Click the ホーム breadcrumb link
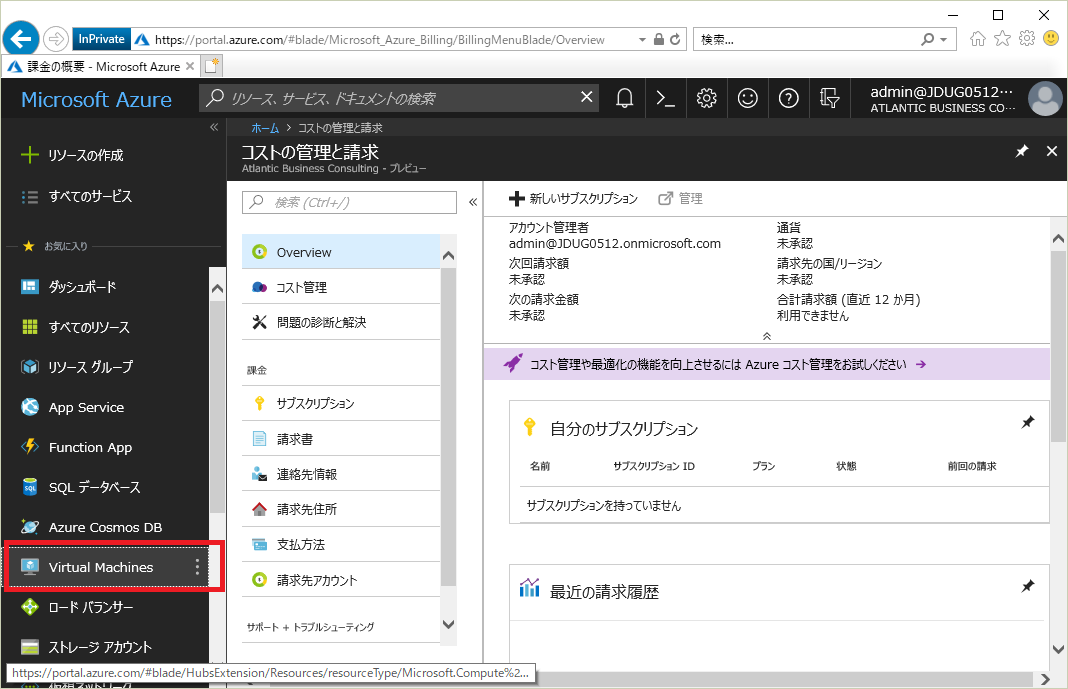1068x689 pixels. pyautogui.click(x=265, y=127)
